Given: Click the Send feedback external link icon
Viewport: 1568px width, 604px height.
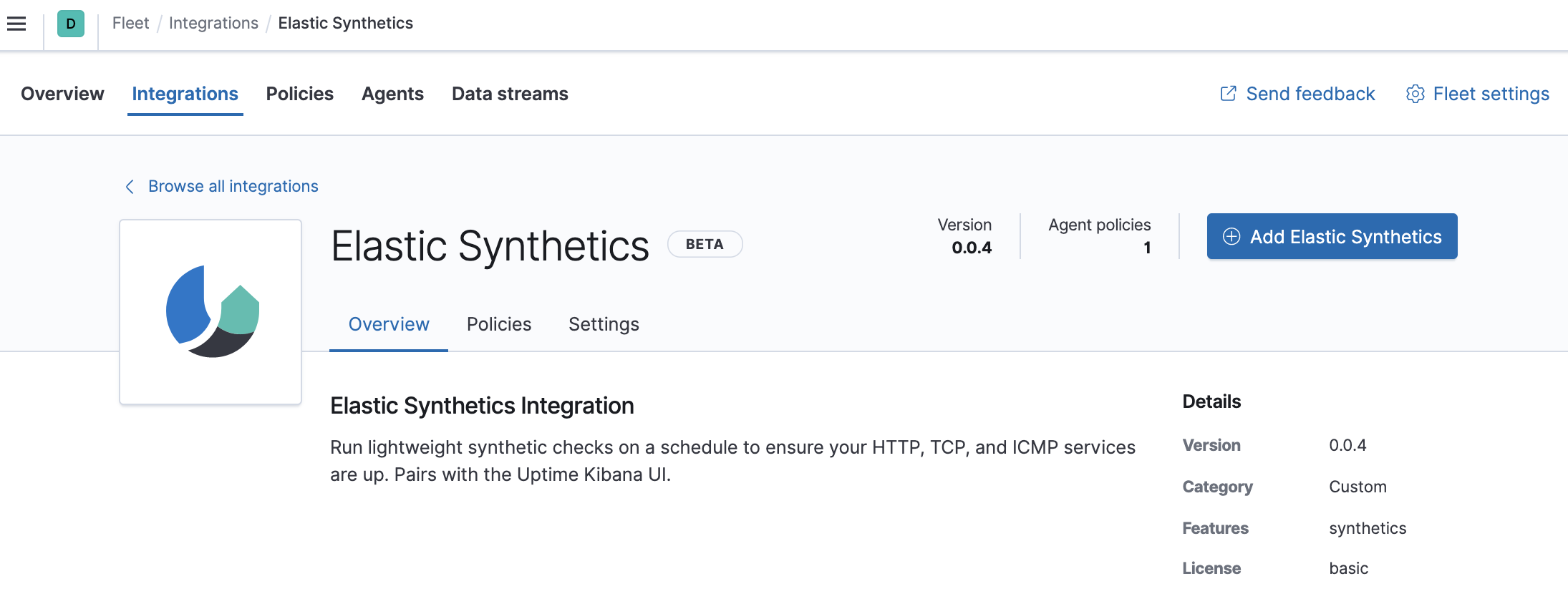Looking at the screenshot, I should pos(1228,94).
